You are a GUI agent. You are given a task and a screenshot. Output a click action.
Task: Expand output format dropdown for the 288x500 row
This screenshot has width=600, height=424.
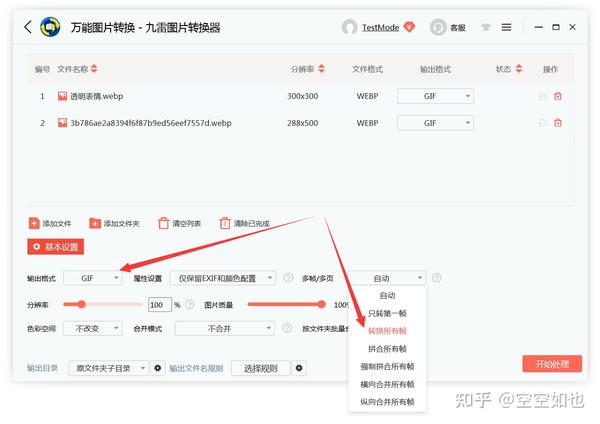pyautogui.click(x=435, y=123)
